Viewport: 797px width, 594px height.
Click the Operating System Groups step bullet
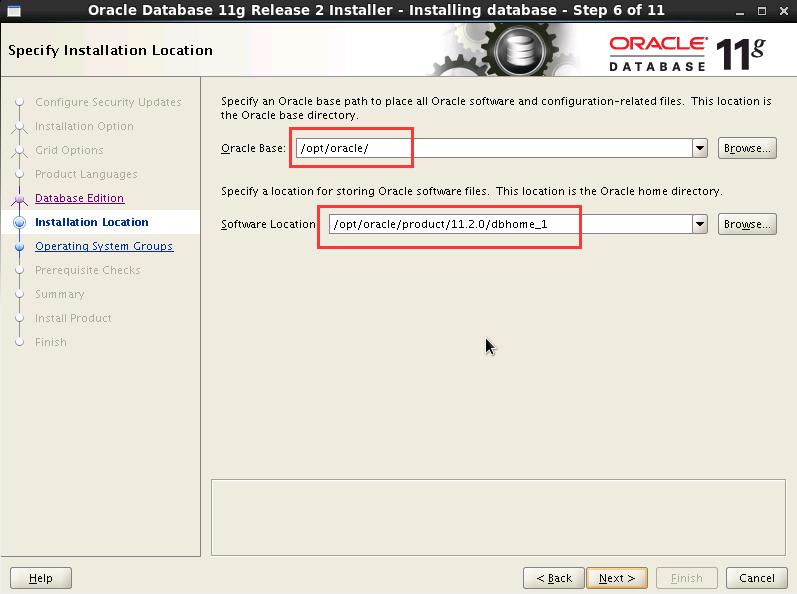[19, 246]
